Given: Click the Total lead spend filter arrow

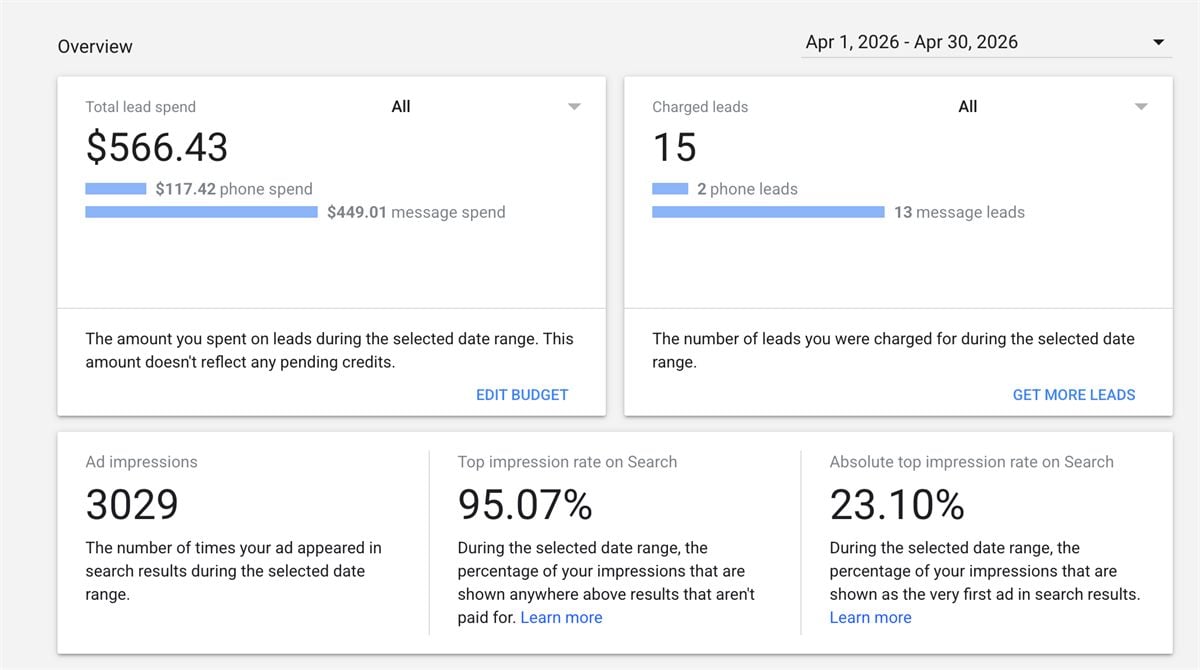Looking at the screenshot, I should (x=574, y=107).
